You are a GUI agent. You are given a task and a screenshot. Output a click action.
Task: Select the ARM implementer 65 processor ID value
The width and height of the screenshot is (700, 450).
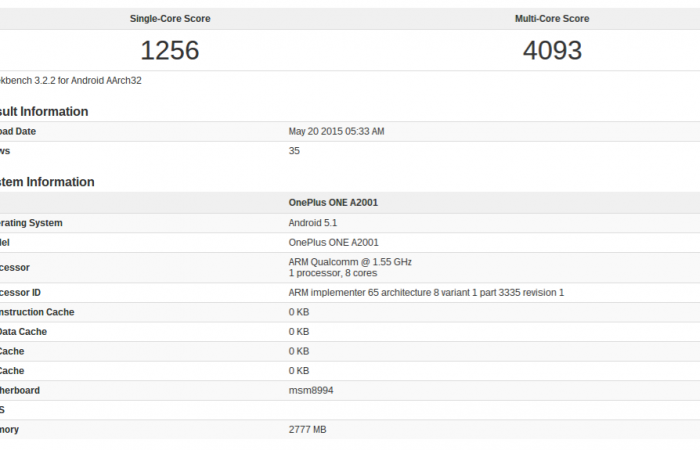(426, 292)
